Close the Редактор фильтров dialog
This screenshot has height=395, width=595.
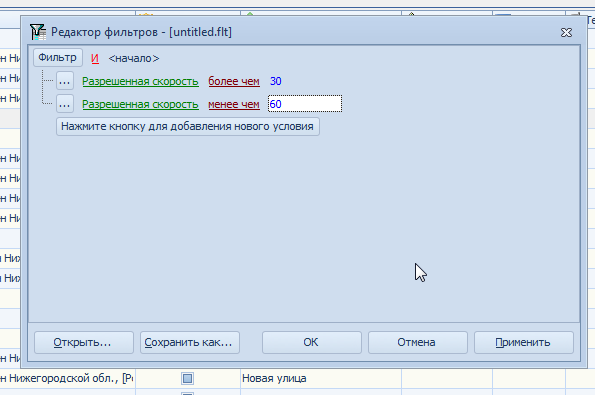click(x=566, y=33)
